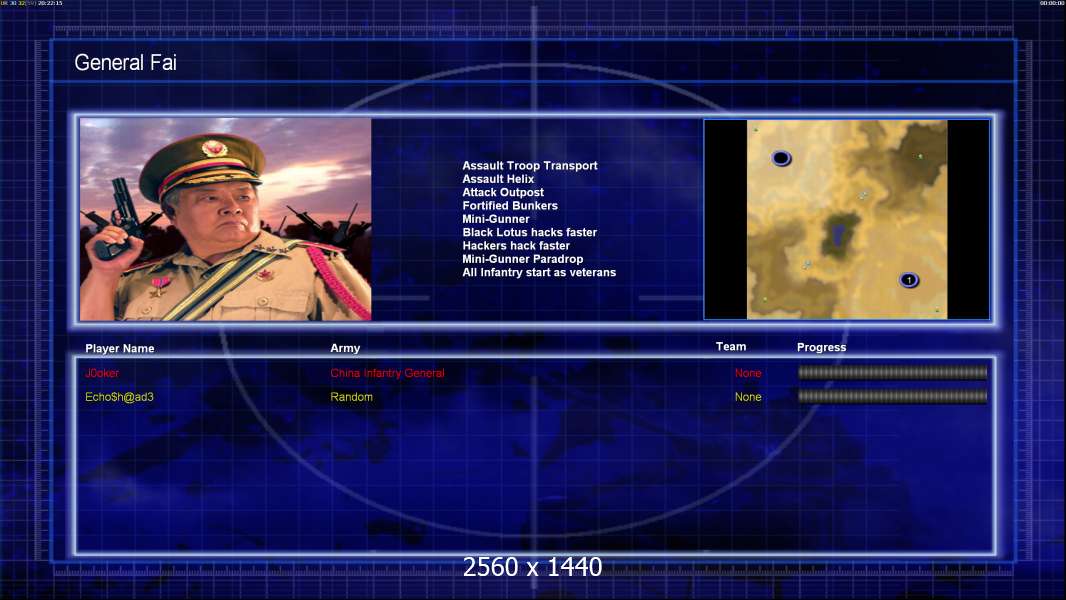Click the Attack Outpost ability text

click(503, 192)
